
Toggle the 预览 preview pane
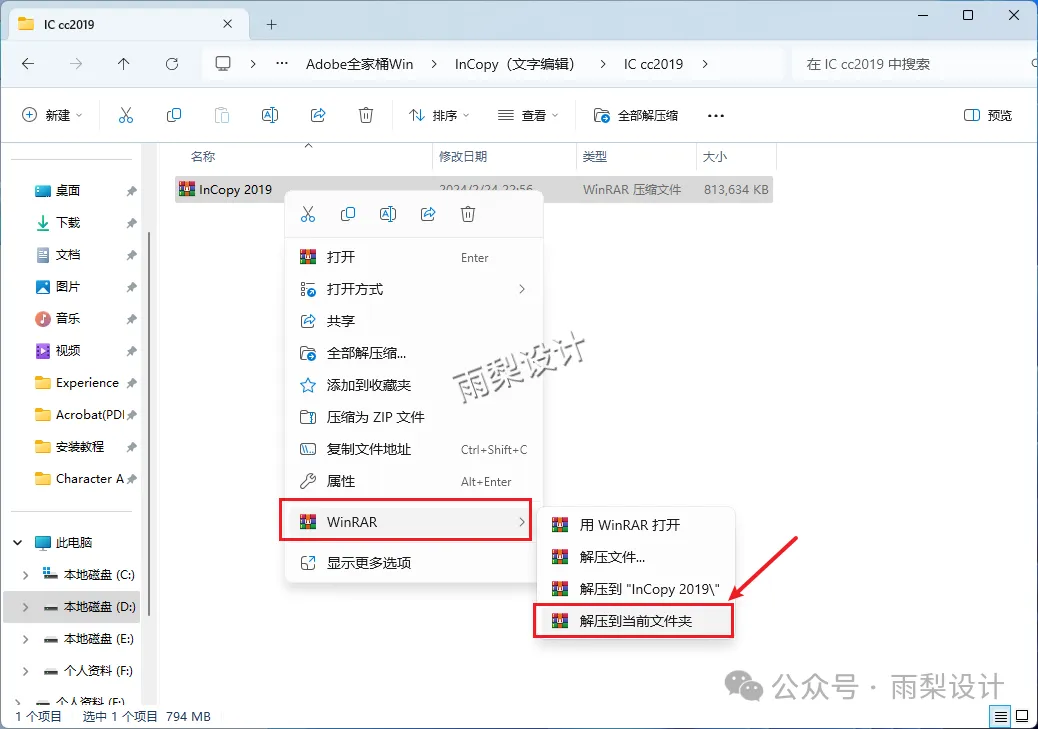coord(988,115)
